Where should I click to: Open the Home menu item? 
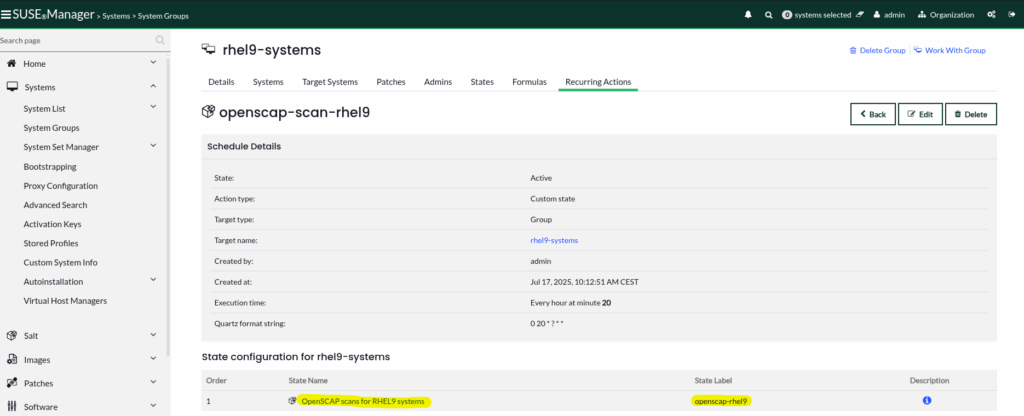pos(35,64)
